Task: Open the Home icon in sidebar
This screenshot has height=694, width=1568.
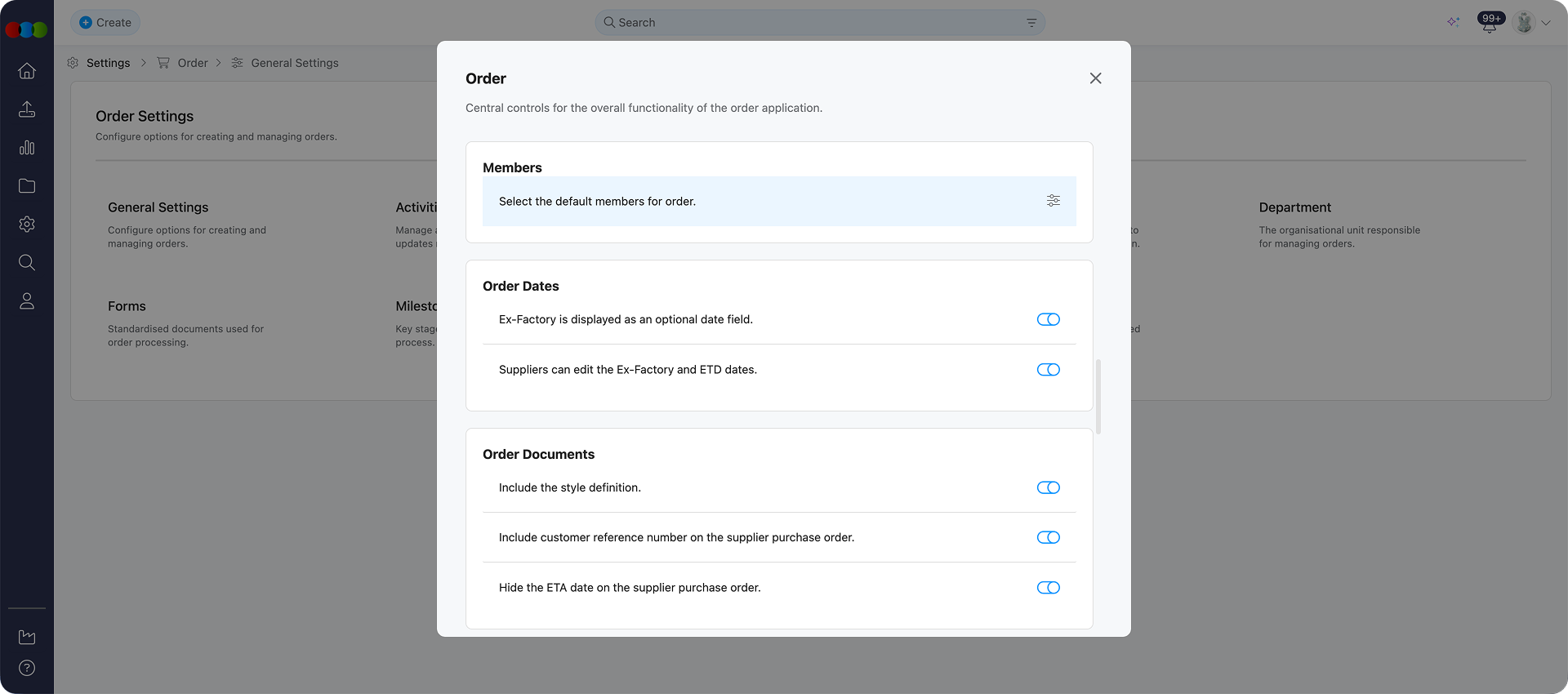Action: pos(27,71)
